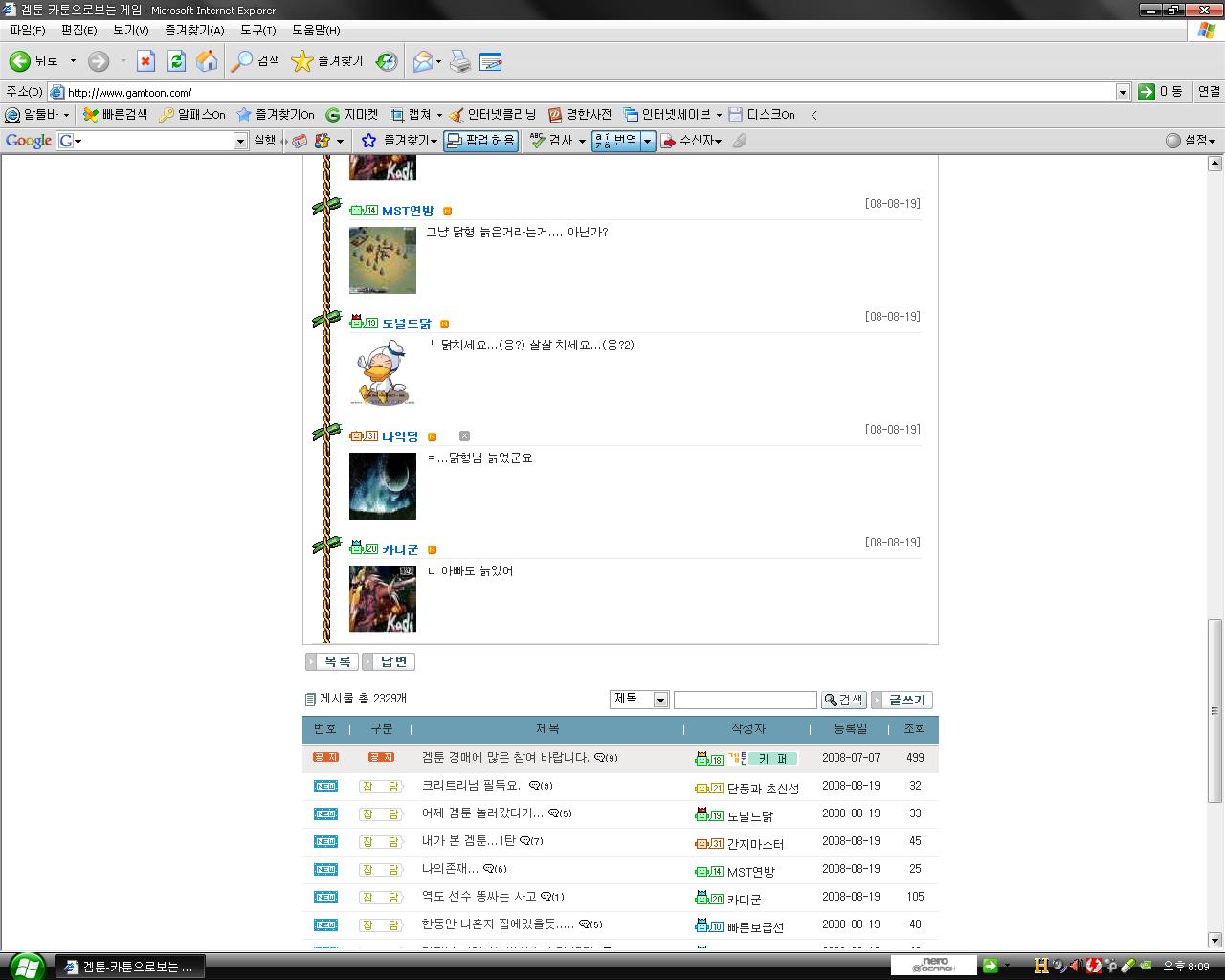Screen dimensions: 1225x980
Task: Expand the Google search box dropdown
Action: pyautogui.click(x=240, y=141)
